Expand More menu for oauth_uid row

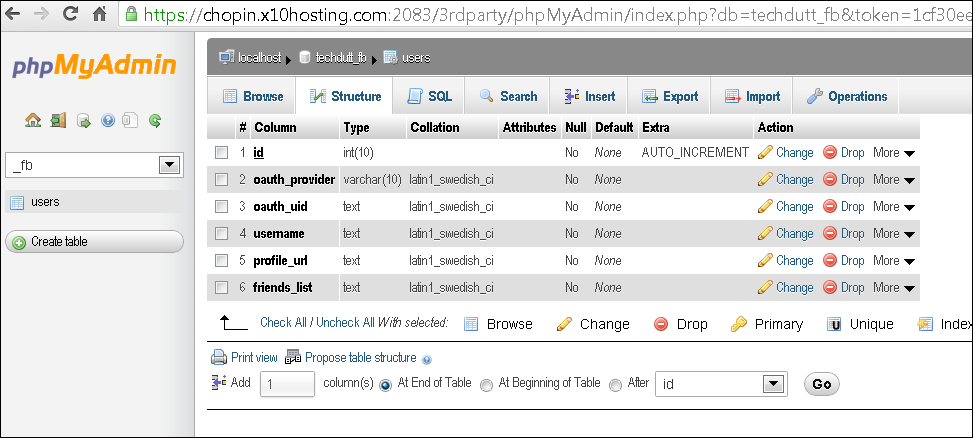pos(894,207)
